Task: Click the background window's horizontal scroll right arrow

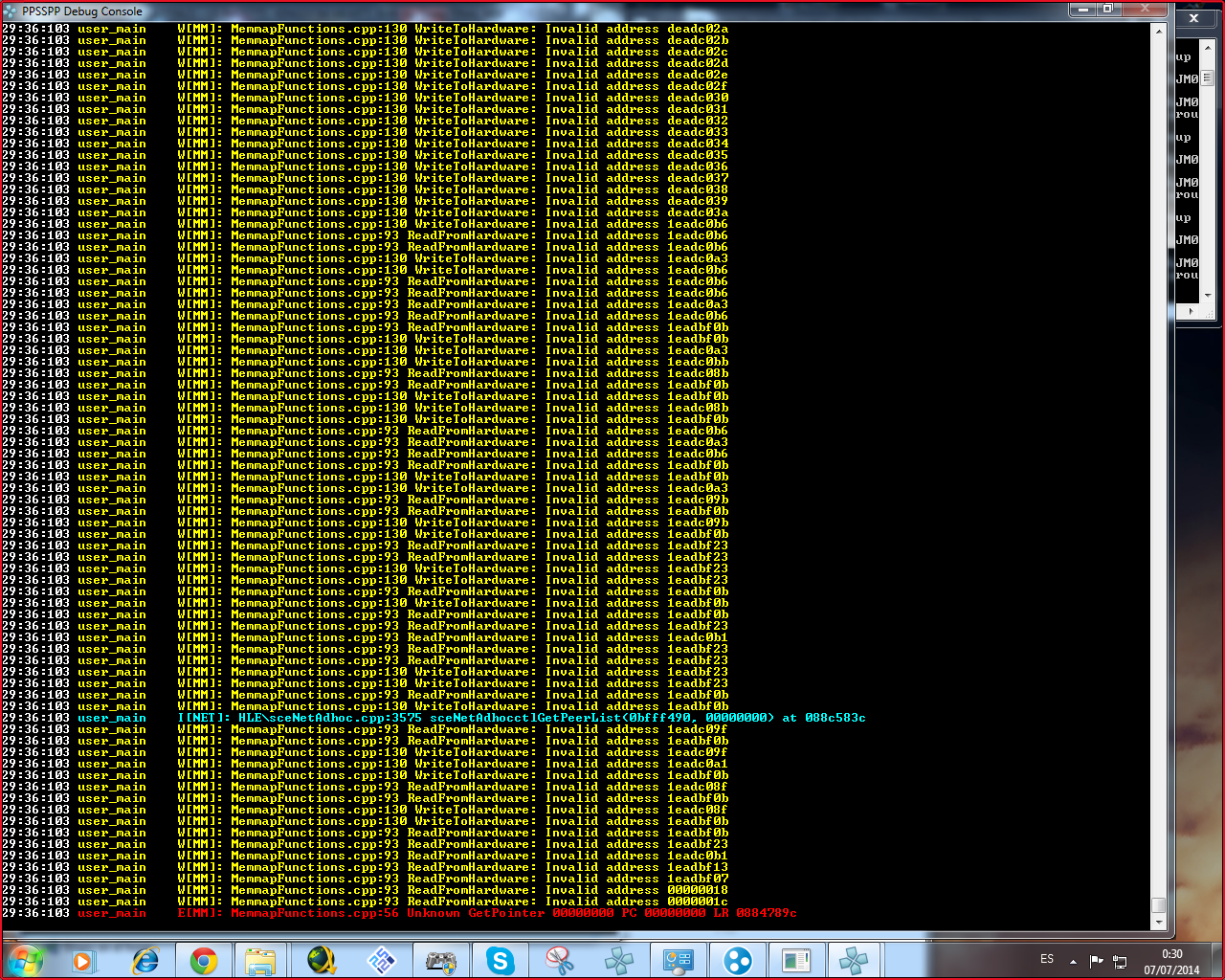Action: point(1191,311)
